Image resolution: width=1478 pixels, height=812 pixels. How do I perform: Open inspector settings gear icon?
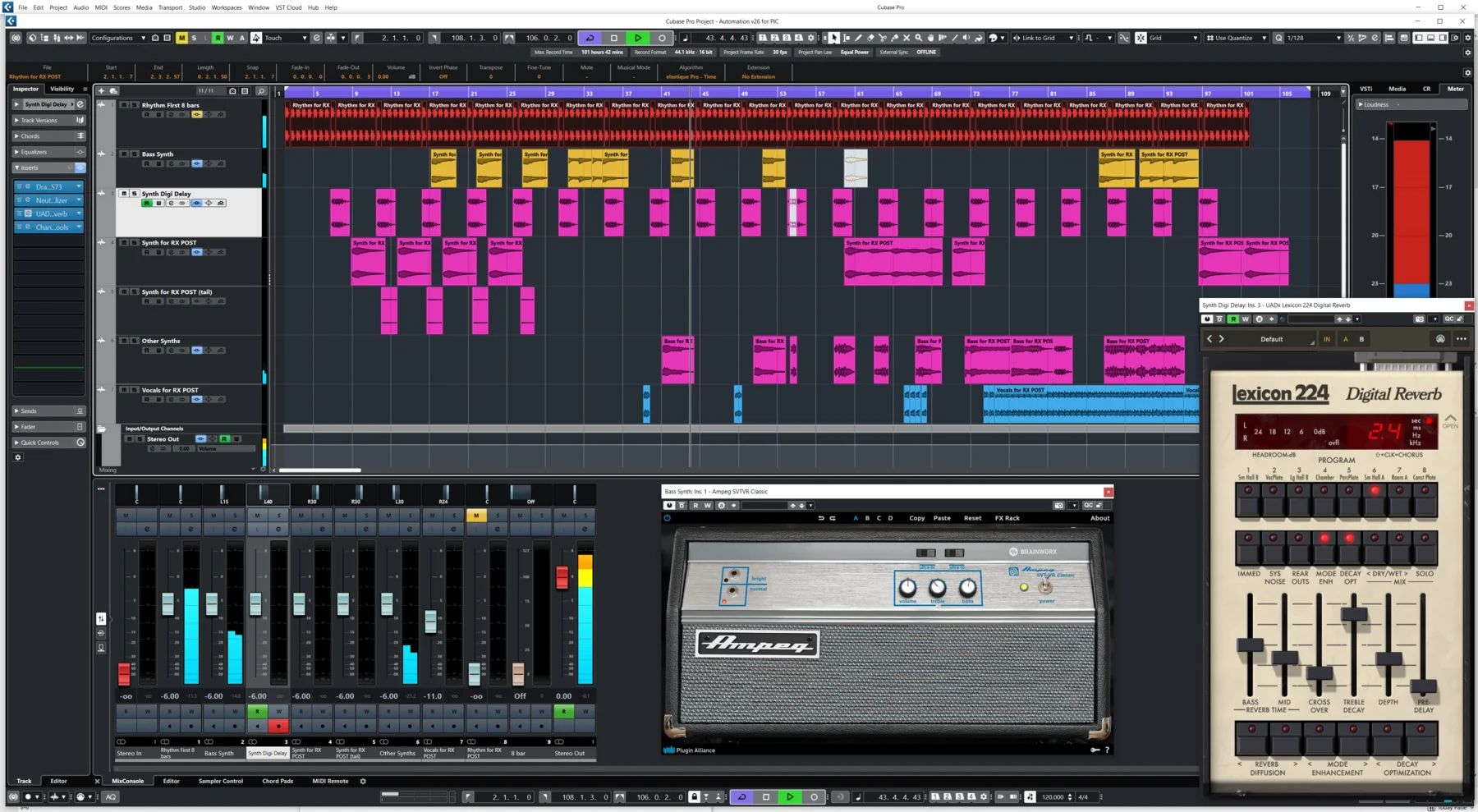coord(18,457)
